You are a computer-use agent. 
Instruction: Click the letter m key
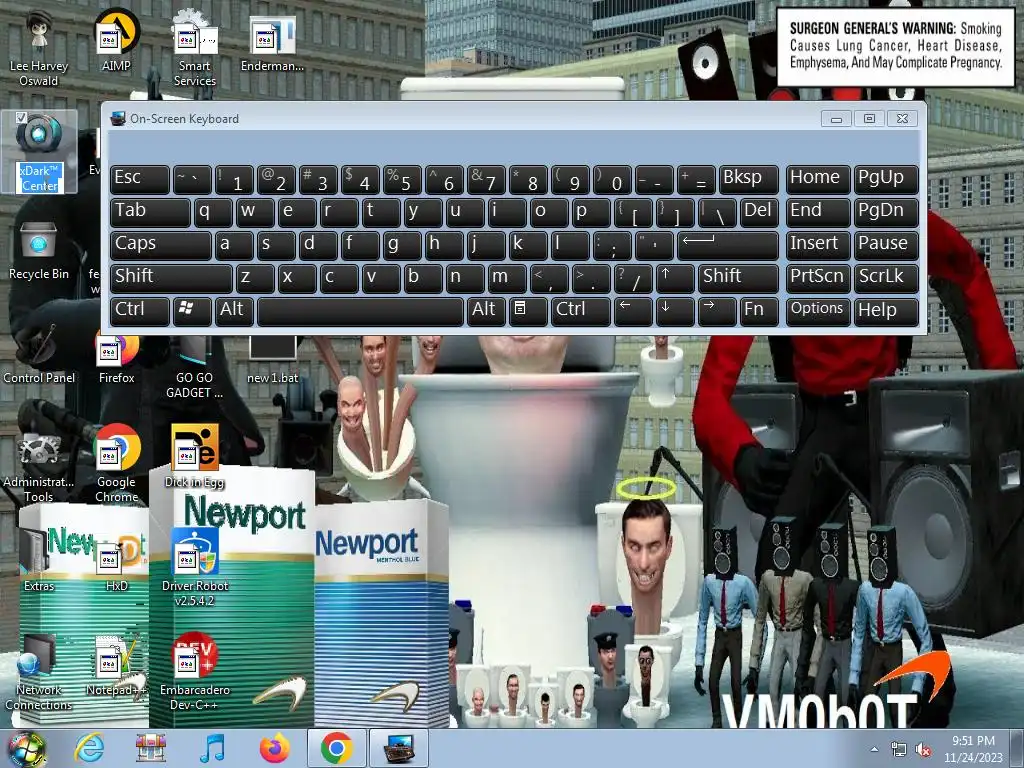(507, 278)
